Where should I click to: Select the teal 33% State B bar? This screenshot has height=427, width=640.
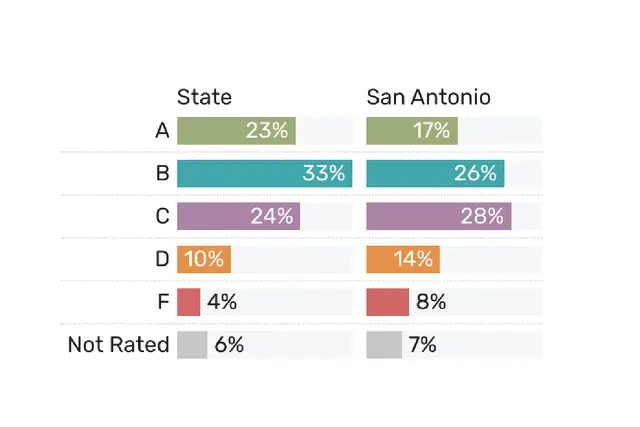tap(264, 173)
